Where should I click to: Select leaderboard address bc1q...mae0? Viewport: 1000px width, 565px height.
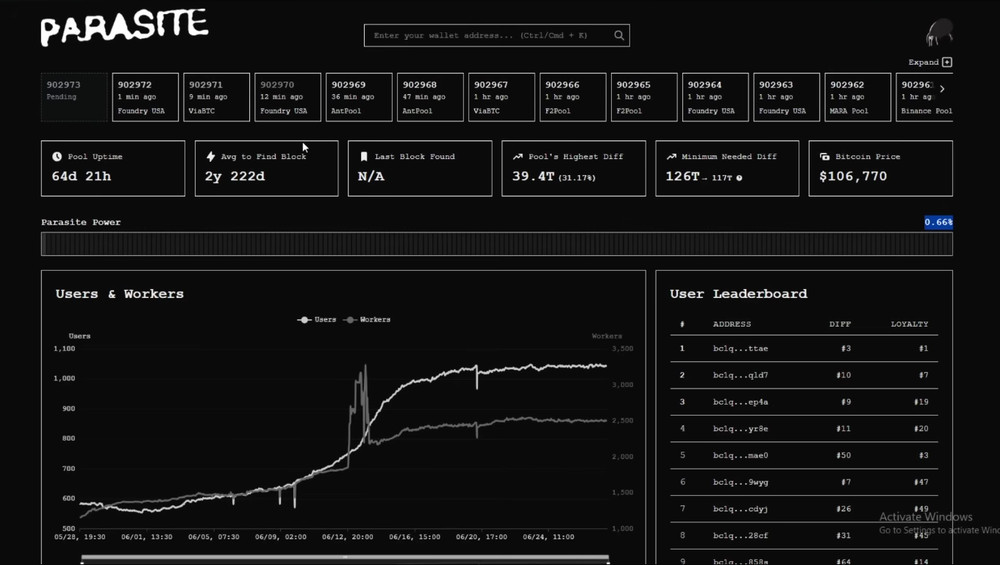click(740, 455)
